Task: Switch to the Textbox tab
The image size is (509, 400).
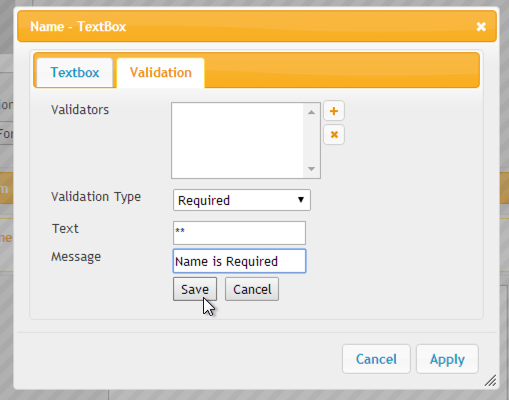Action: 75,72
